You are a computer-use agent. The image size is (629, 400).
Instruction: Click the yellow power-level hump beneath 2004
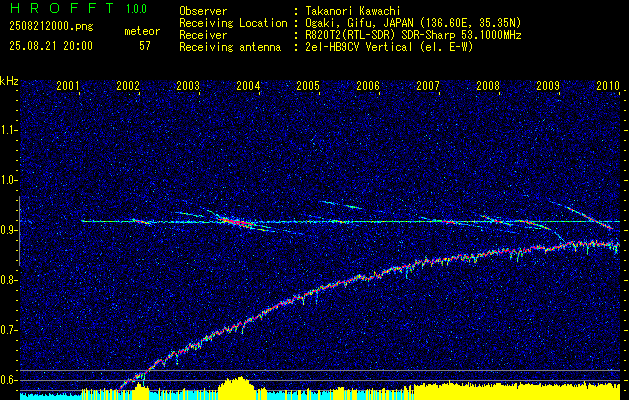click(237, 387)
